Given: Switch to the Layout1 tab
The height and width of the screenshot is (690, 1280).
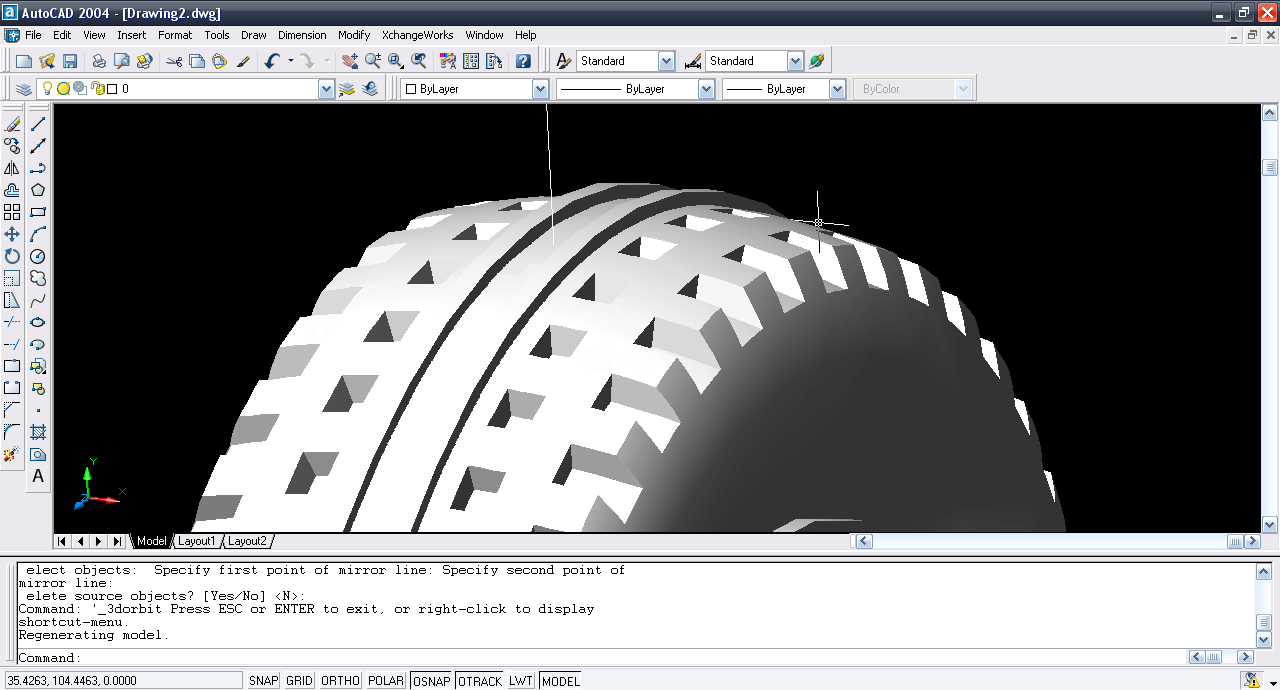Looking at the screenshot, I should pos(197,541).
